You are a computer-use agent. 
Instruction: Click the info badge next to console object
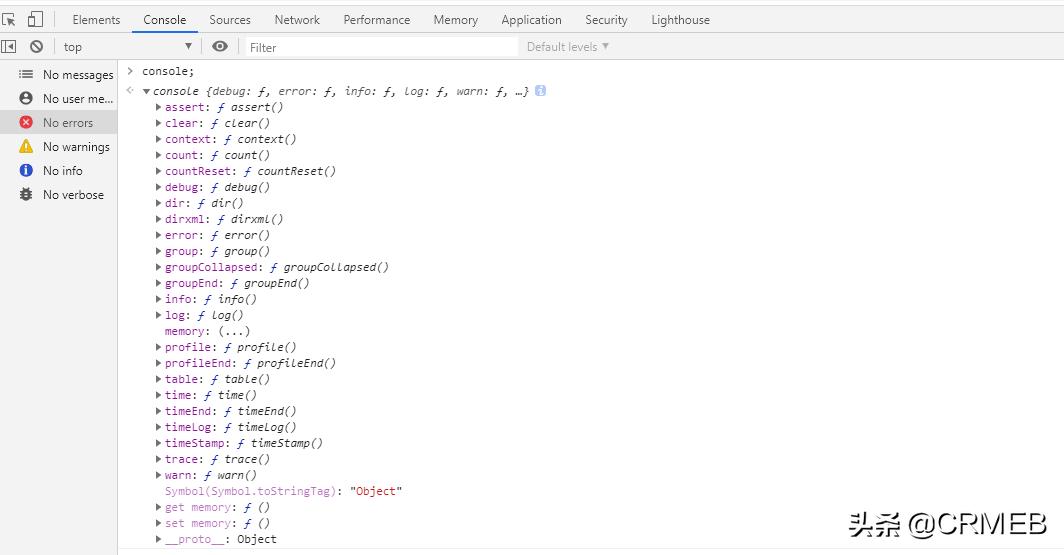(540, 91)
